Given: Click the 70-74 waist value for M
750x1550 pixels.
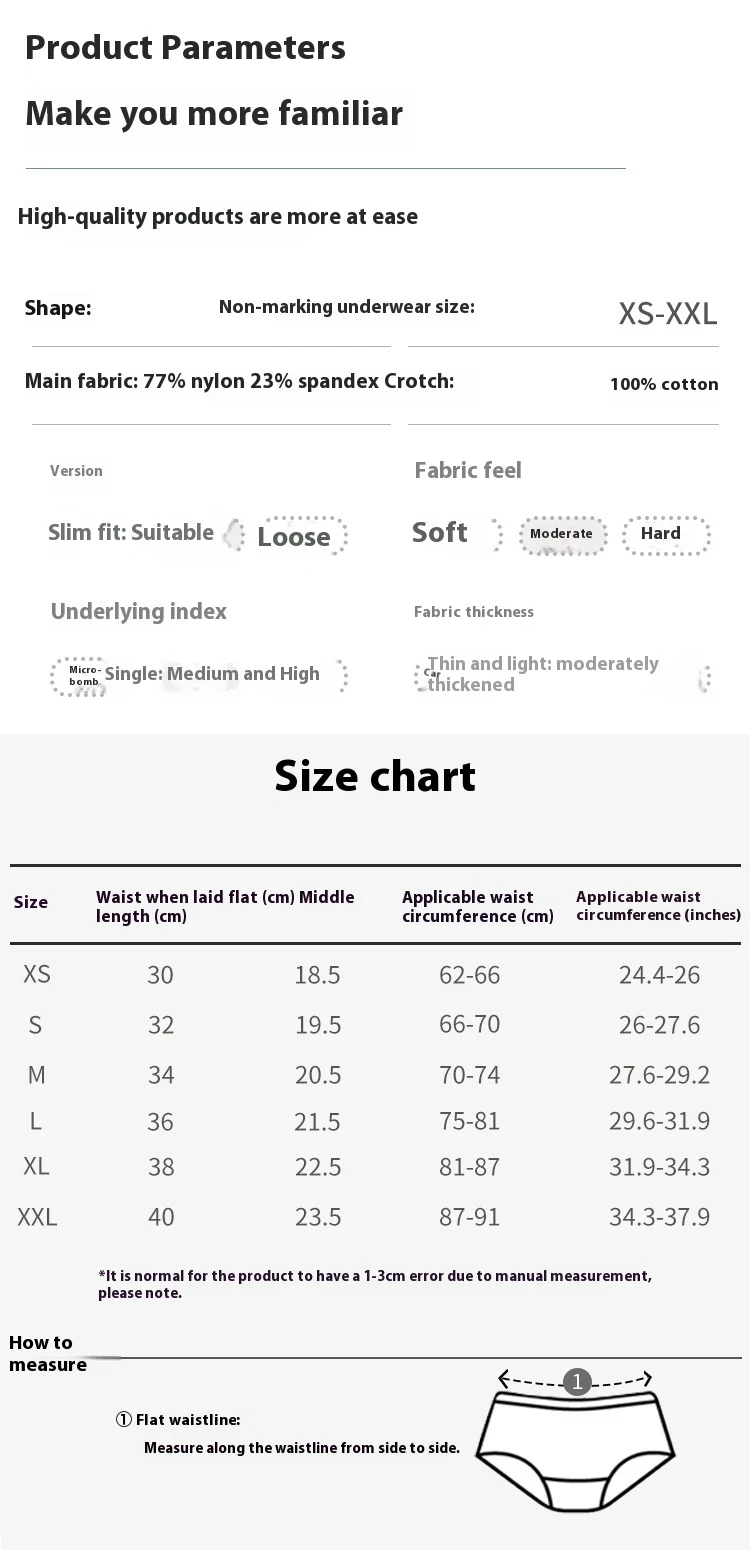Looking at the screenshot, I should [469, 1075].
